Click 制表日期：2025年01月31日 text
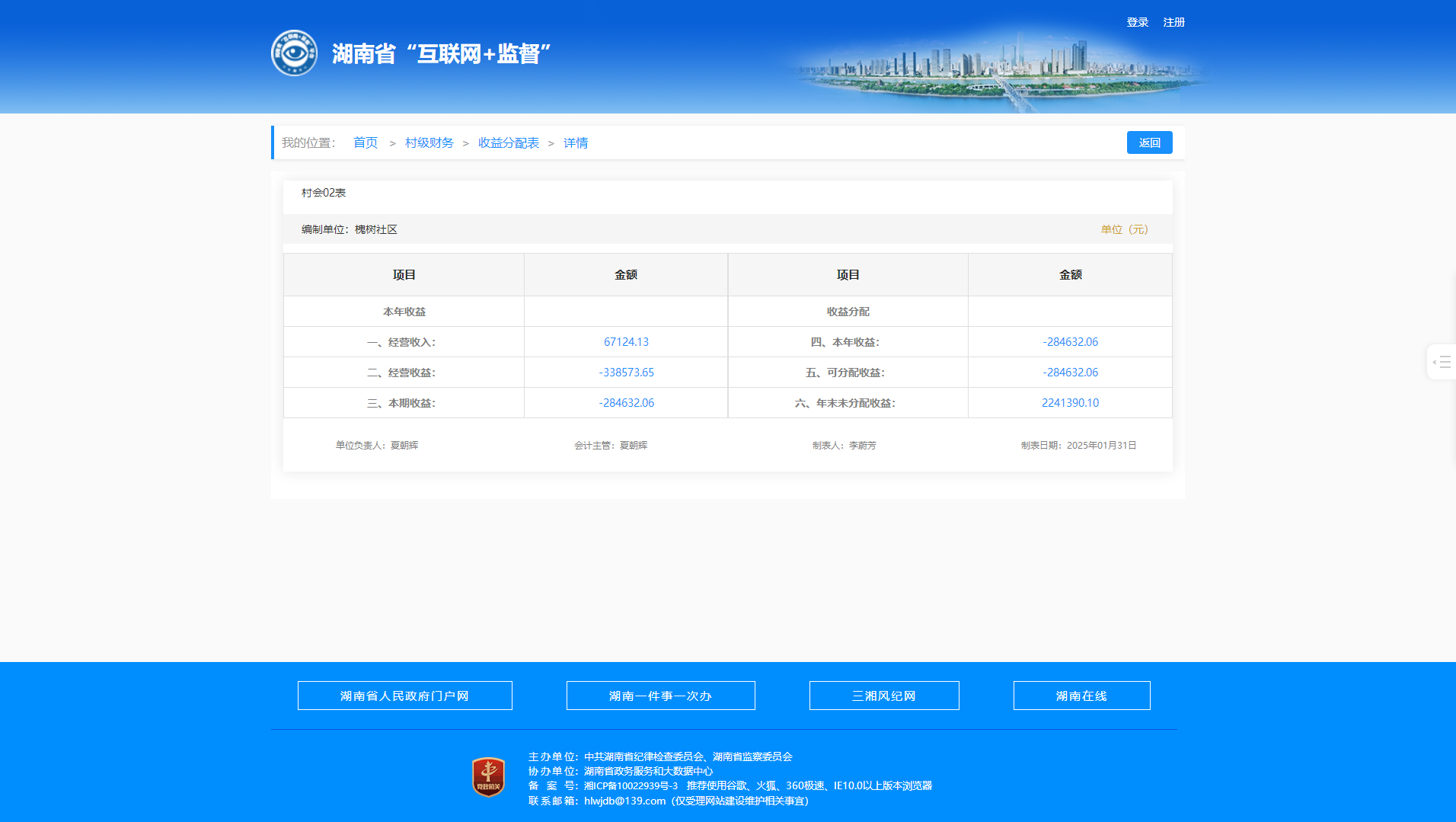 1079,445
